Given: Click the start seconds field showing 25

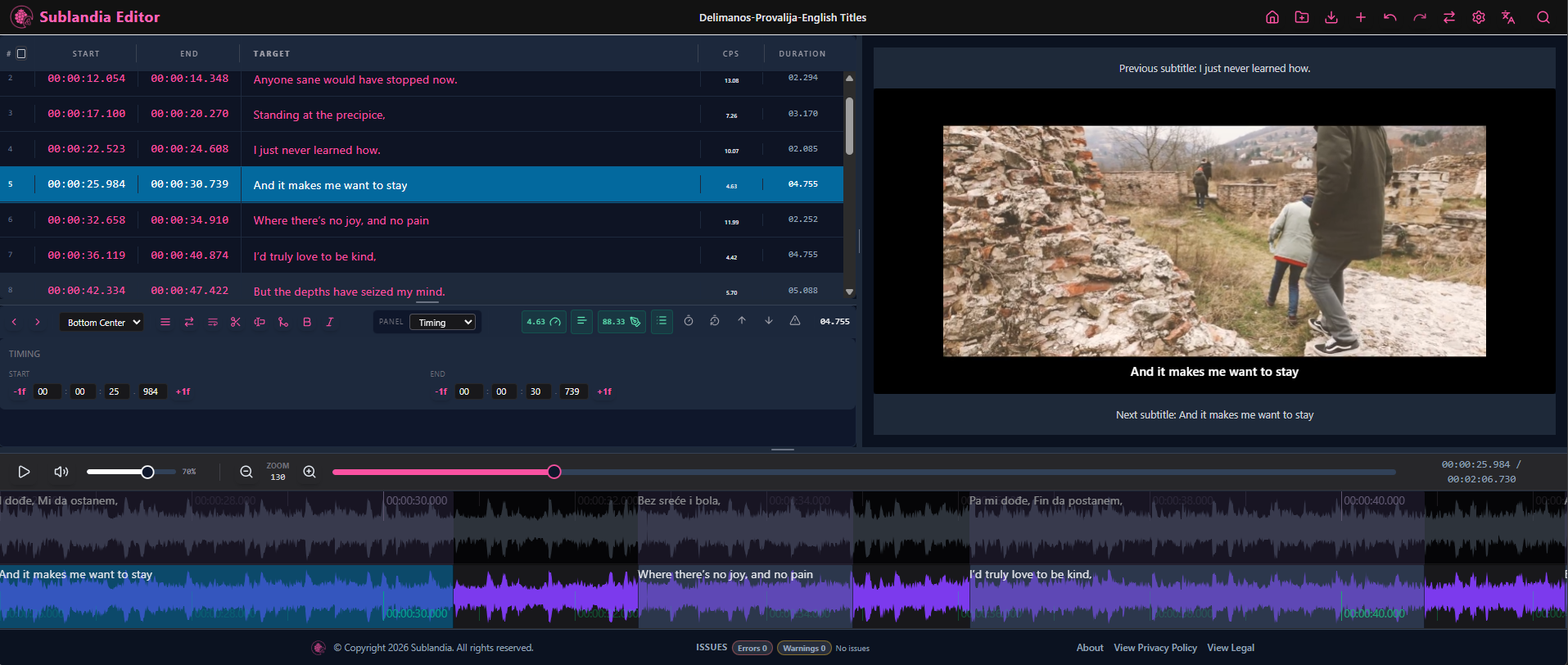Looking at the screenshot, I should click(117, 391).
